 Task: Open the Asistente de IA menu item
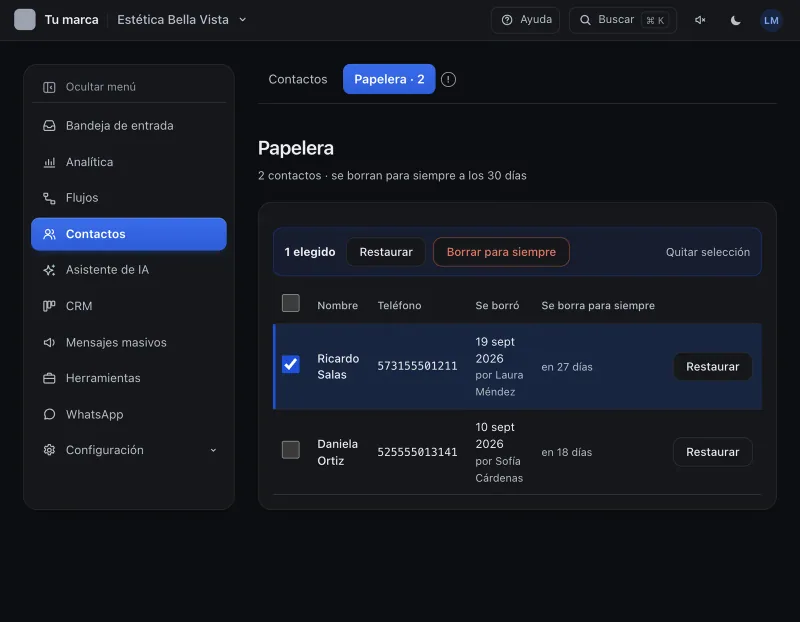pos(129,270)
